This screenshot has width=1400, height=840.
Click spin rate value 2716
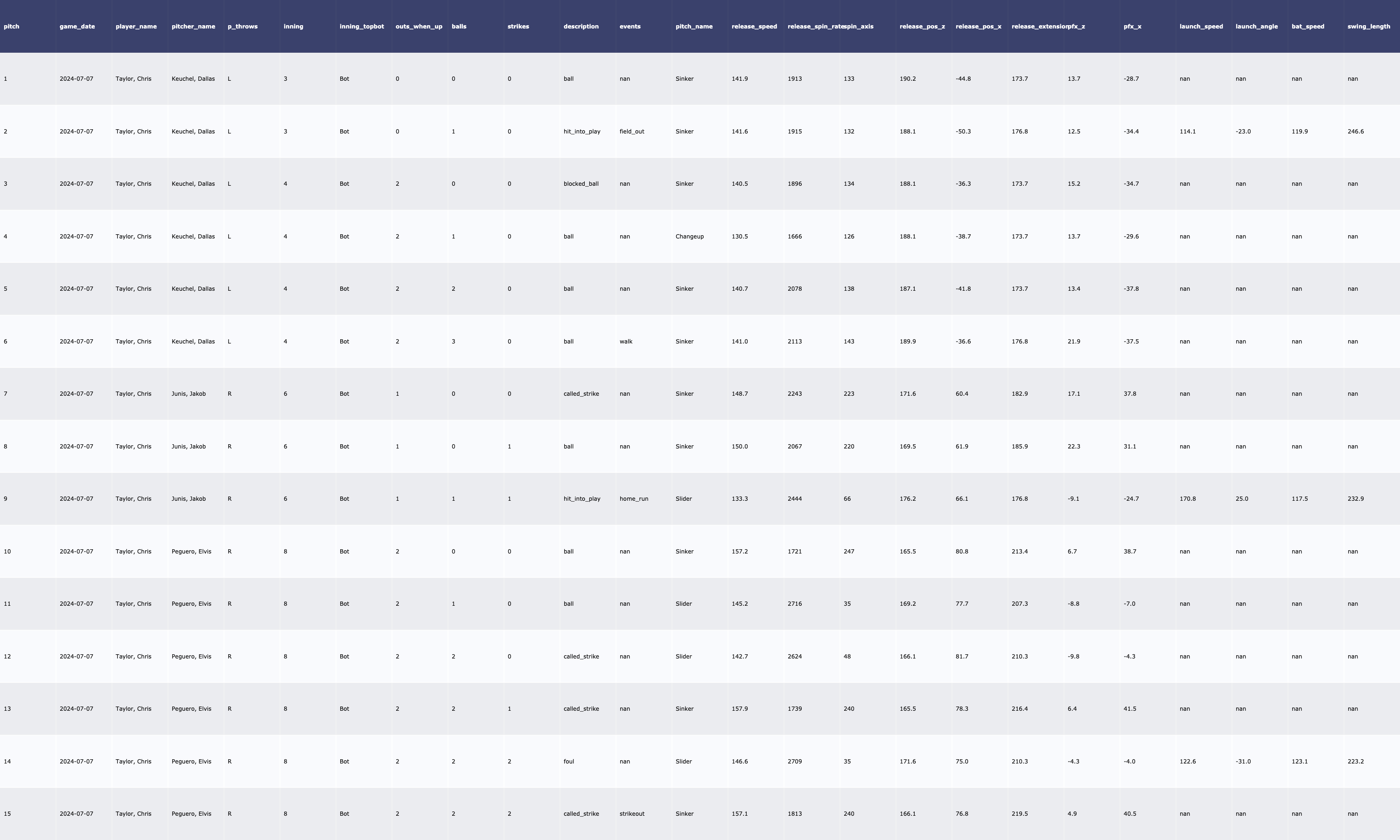click(795, 604)
